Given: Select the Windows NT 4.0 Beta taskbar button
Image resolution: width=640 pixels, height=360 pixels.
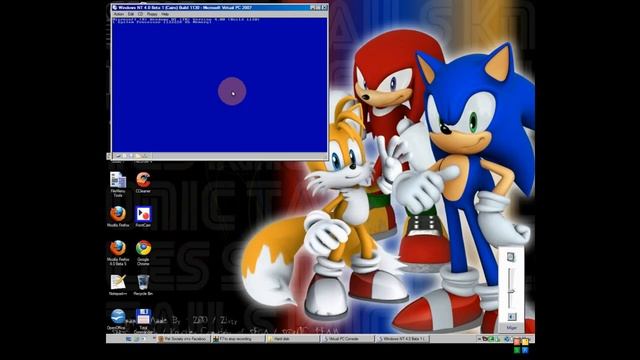Looking at the screenshot, I should (401, 339).
